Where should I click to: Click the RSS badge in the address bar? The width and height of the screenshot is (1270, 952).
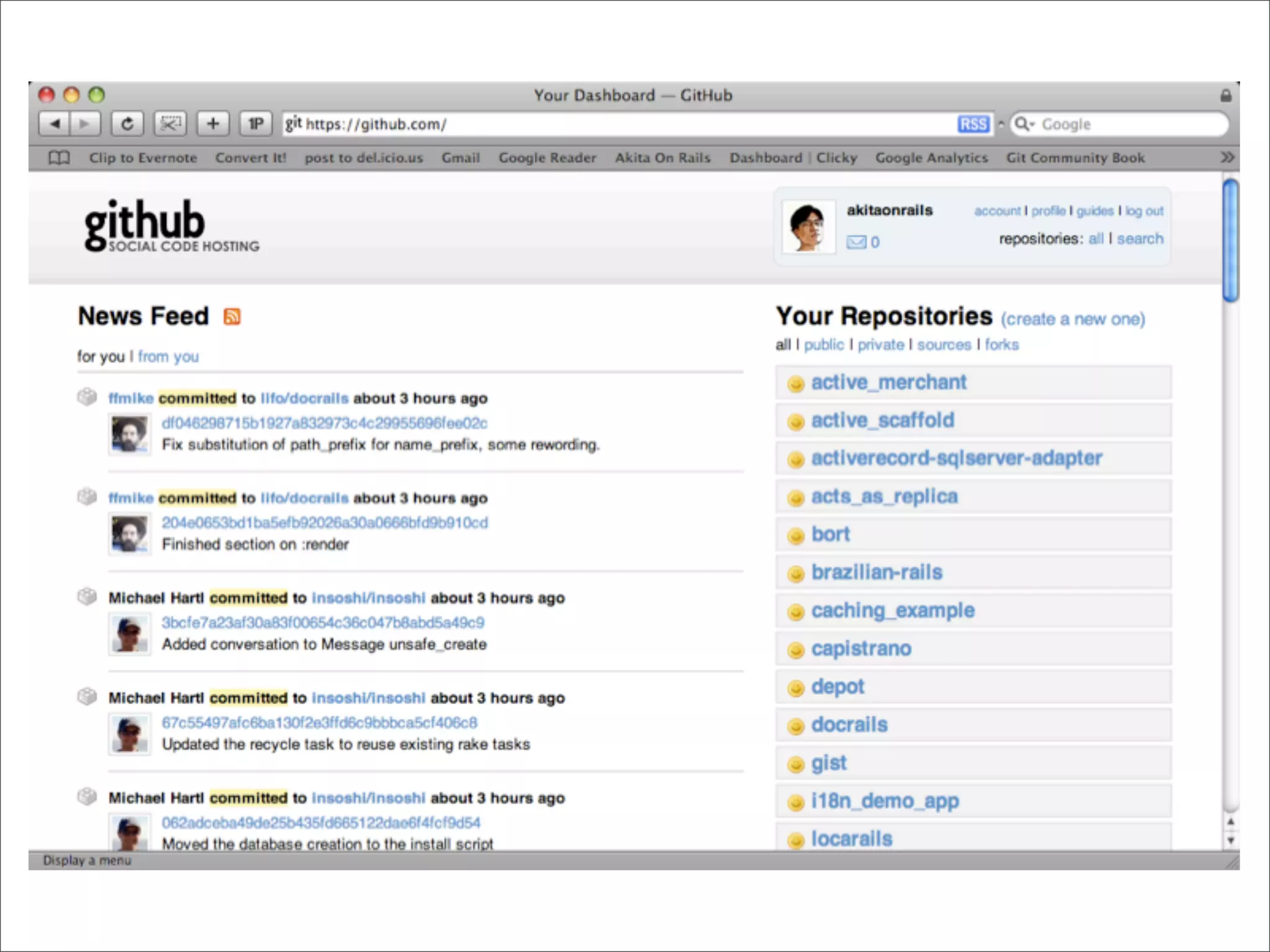973,124
